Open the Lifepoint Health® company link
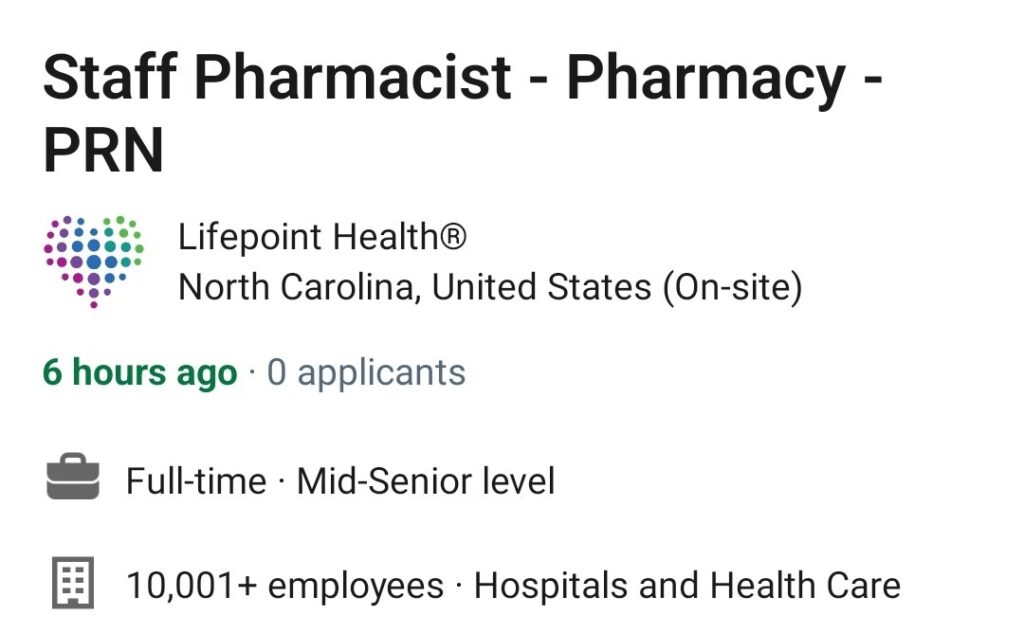The width and height of the screenshot is (1024, 633). (x=322, y=236)
